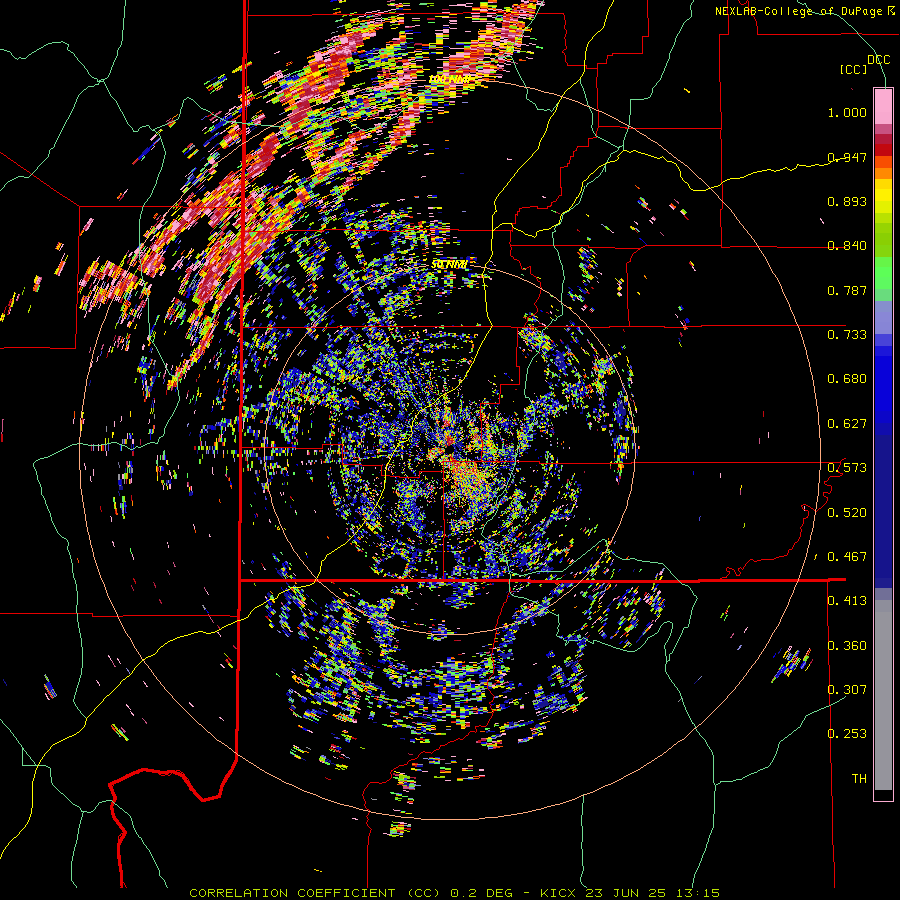
Task: Click the DCC product label above the legend
Action: pyautogui.click(x=878, y=59)
